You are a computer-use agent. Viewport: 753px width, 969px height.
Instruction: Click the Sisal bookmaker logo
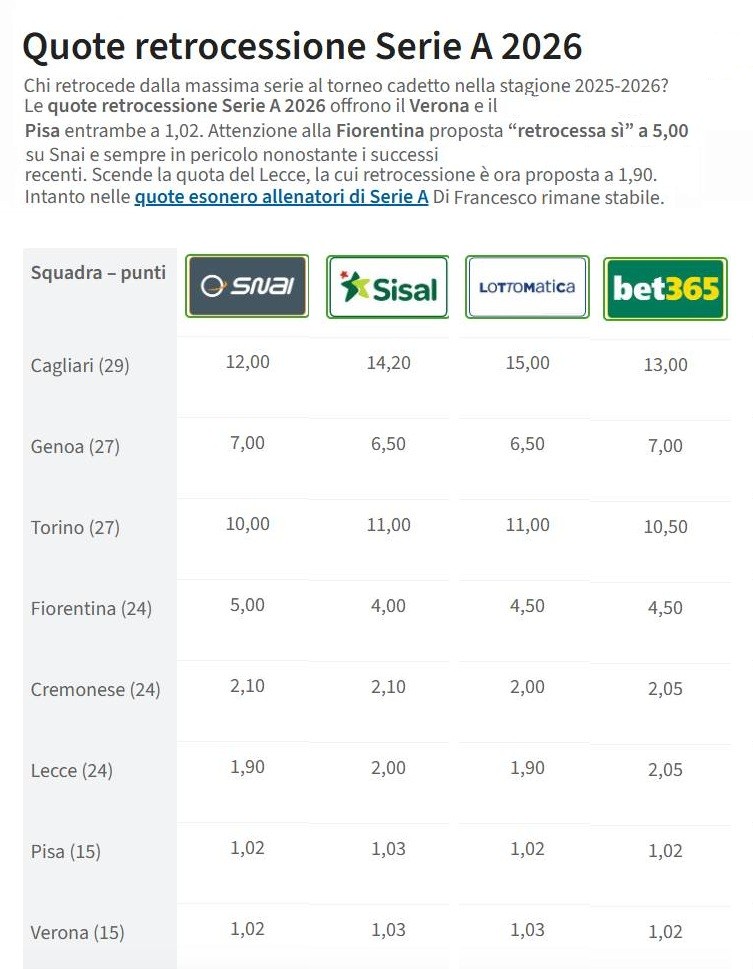388,288
